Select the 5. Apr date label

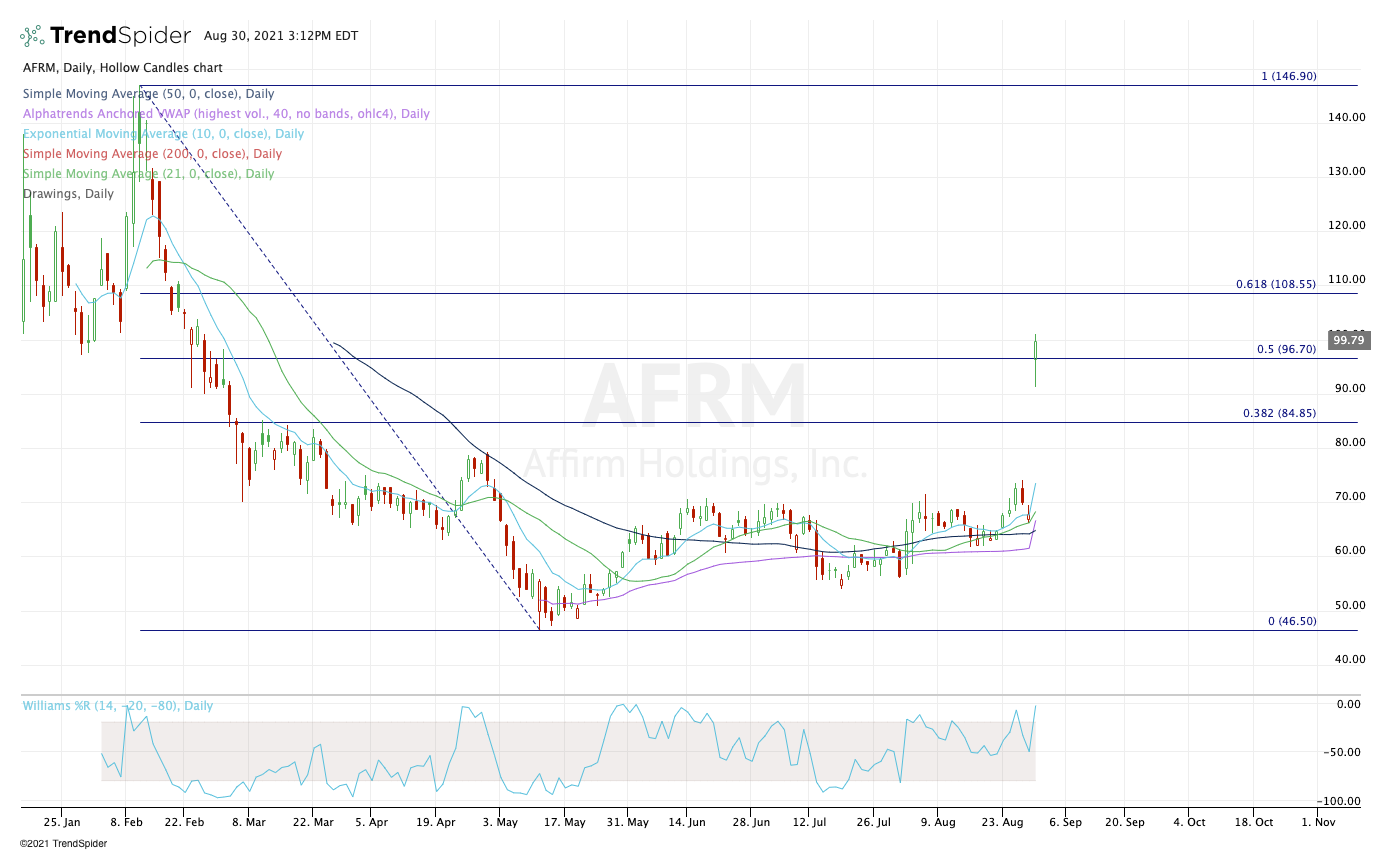point(371,822)
